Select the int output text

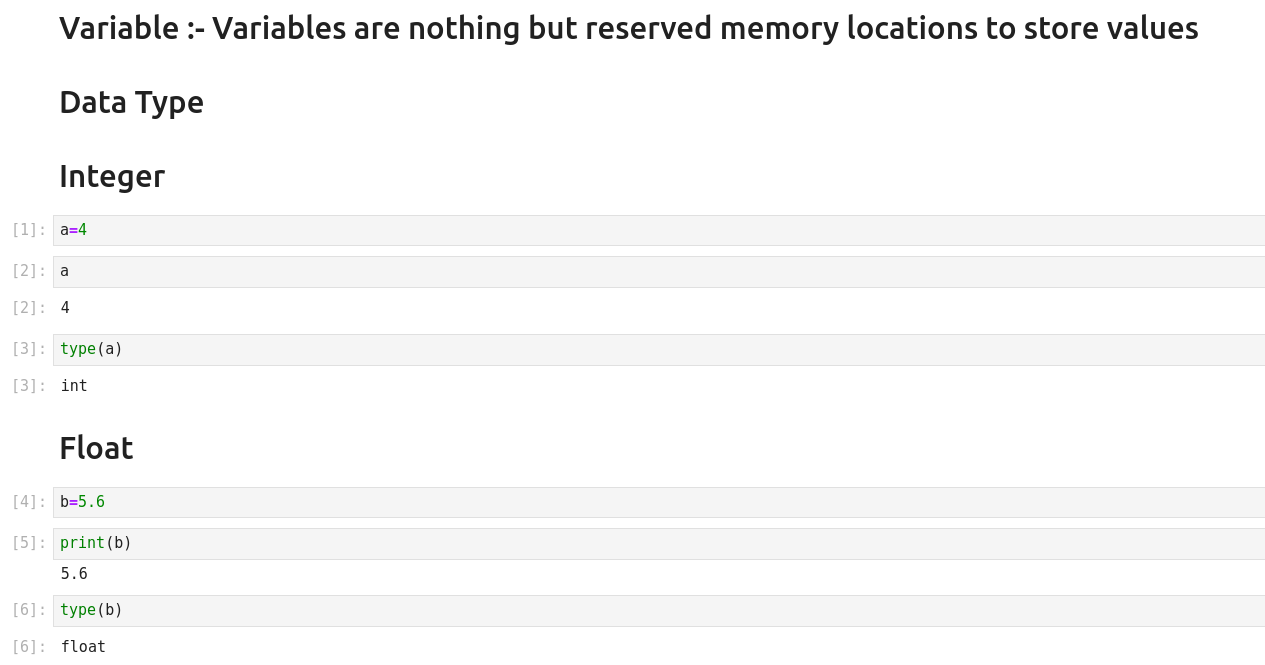coord(74,386)
